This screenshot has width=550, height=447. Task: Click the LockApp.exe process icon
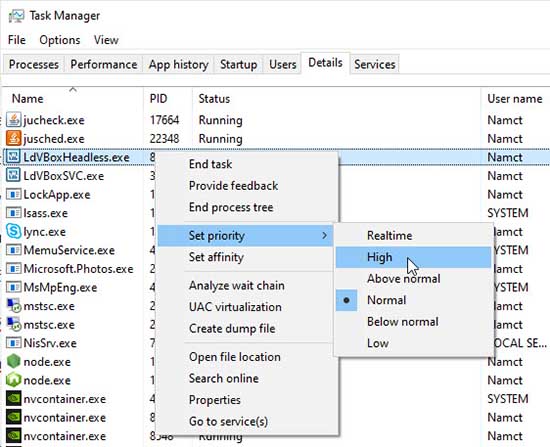pyautogui.click(x=13, y=194)
